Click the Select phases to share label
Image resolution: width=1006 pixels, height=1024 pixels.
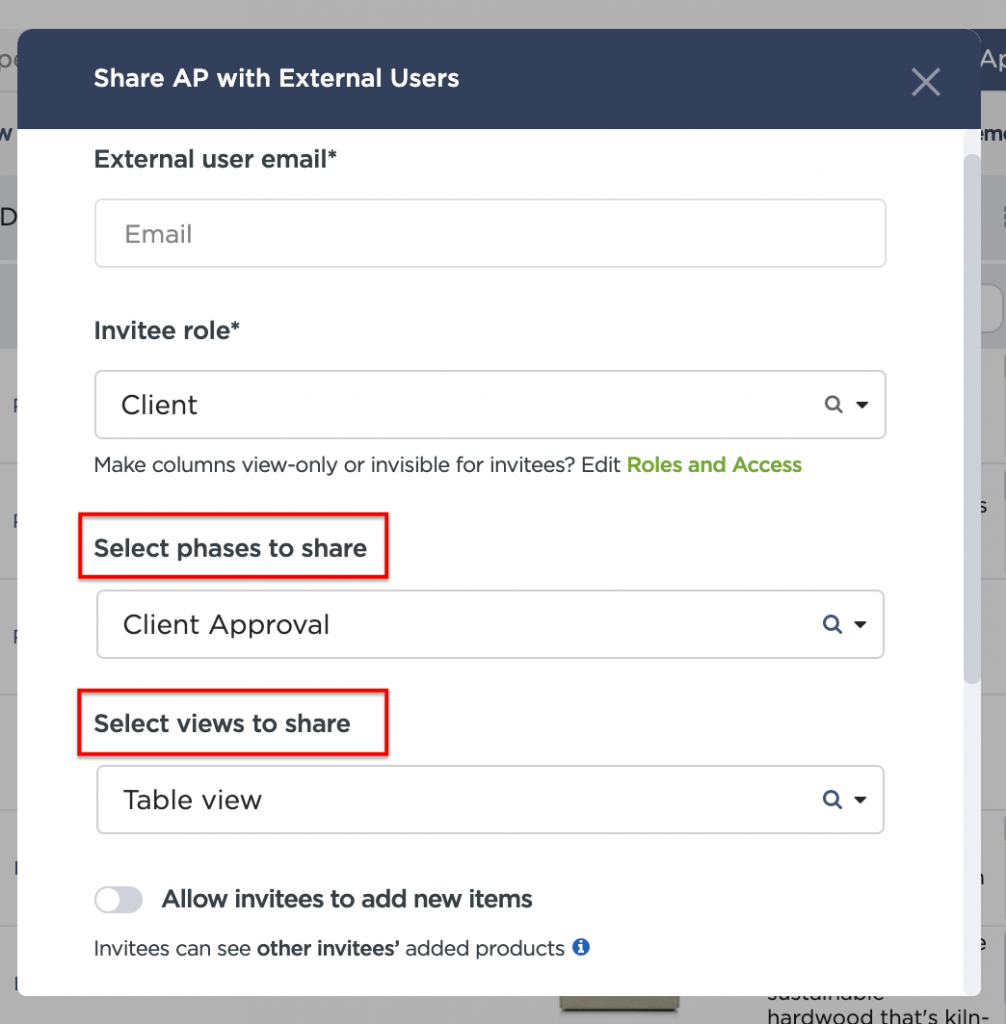(x=230, y=548)
